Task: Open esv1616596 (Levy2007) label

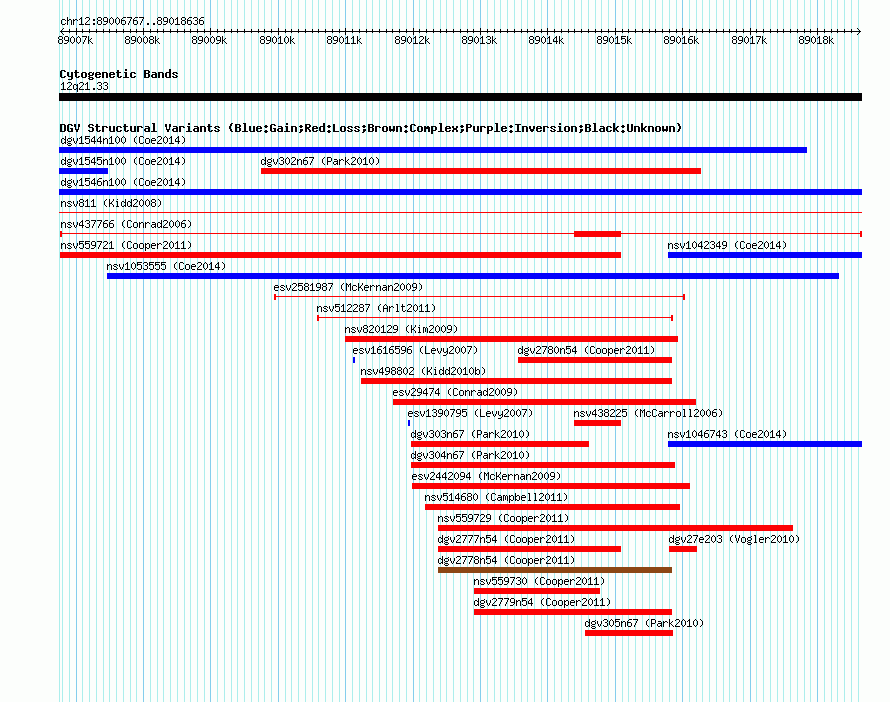Action: (415, 350)
